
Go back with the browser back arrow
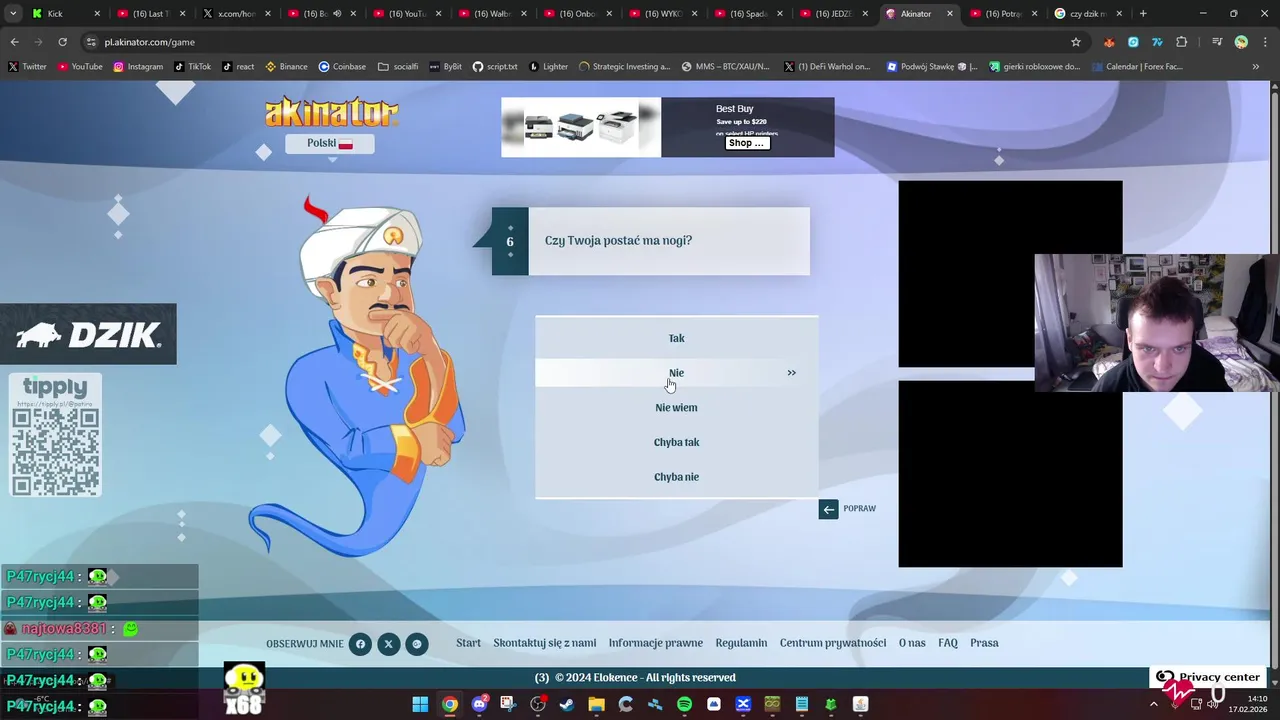(x=14, y=42)
